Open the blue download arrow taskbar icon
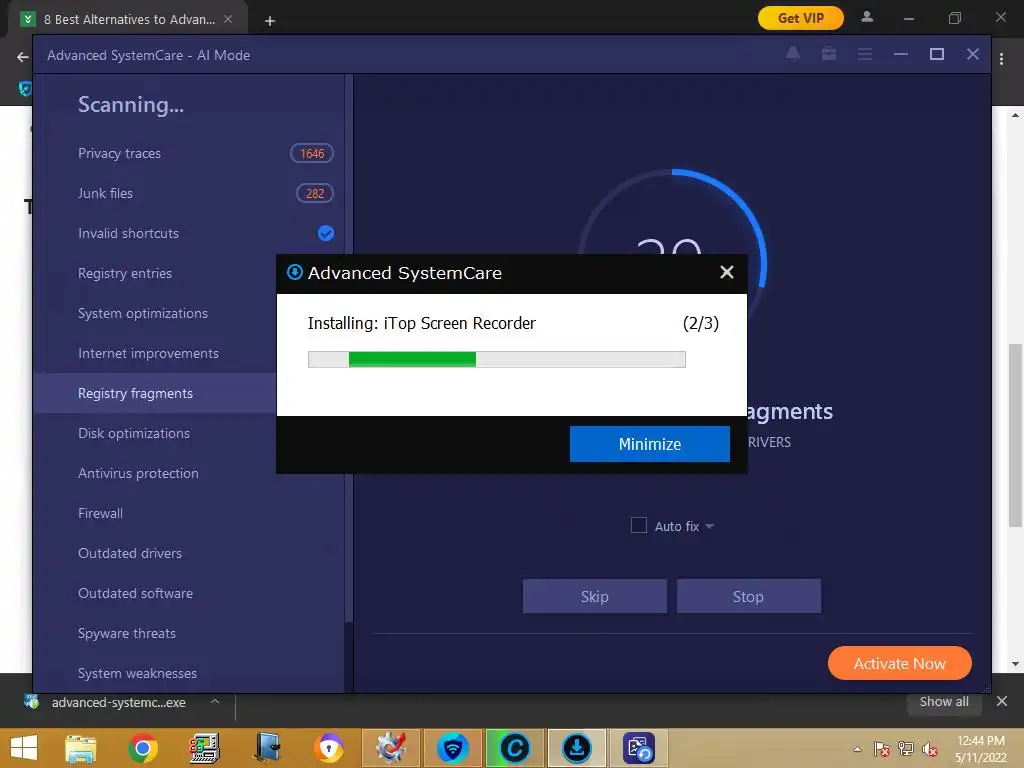The image size is (1024, 768). point(577,748)
